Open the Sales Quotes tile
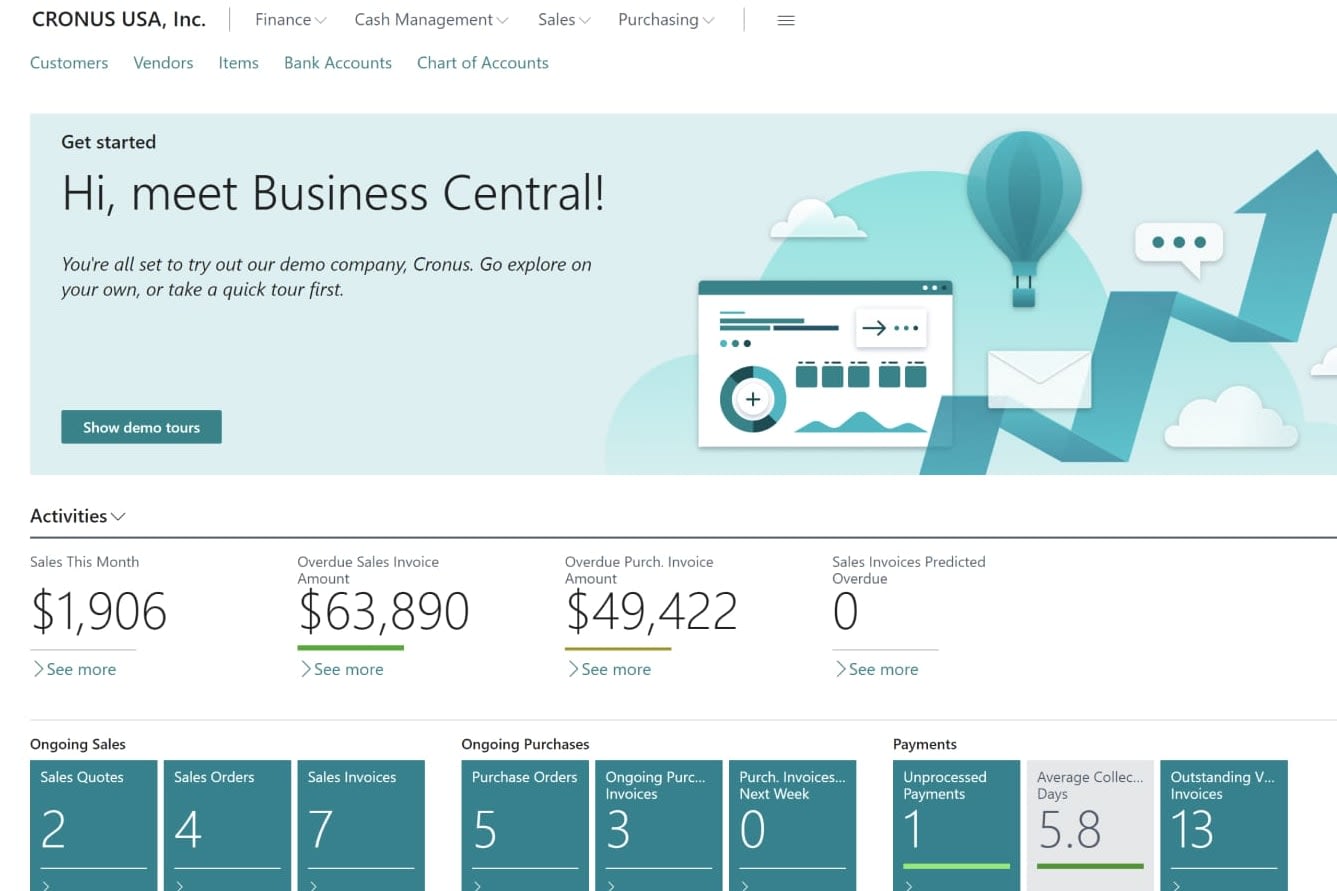1337x891 pixels. (x=94, y=826)
